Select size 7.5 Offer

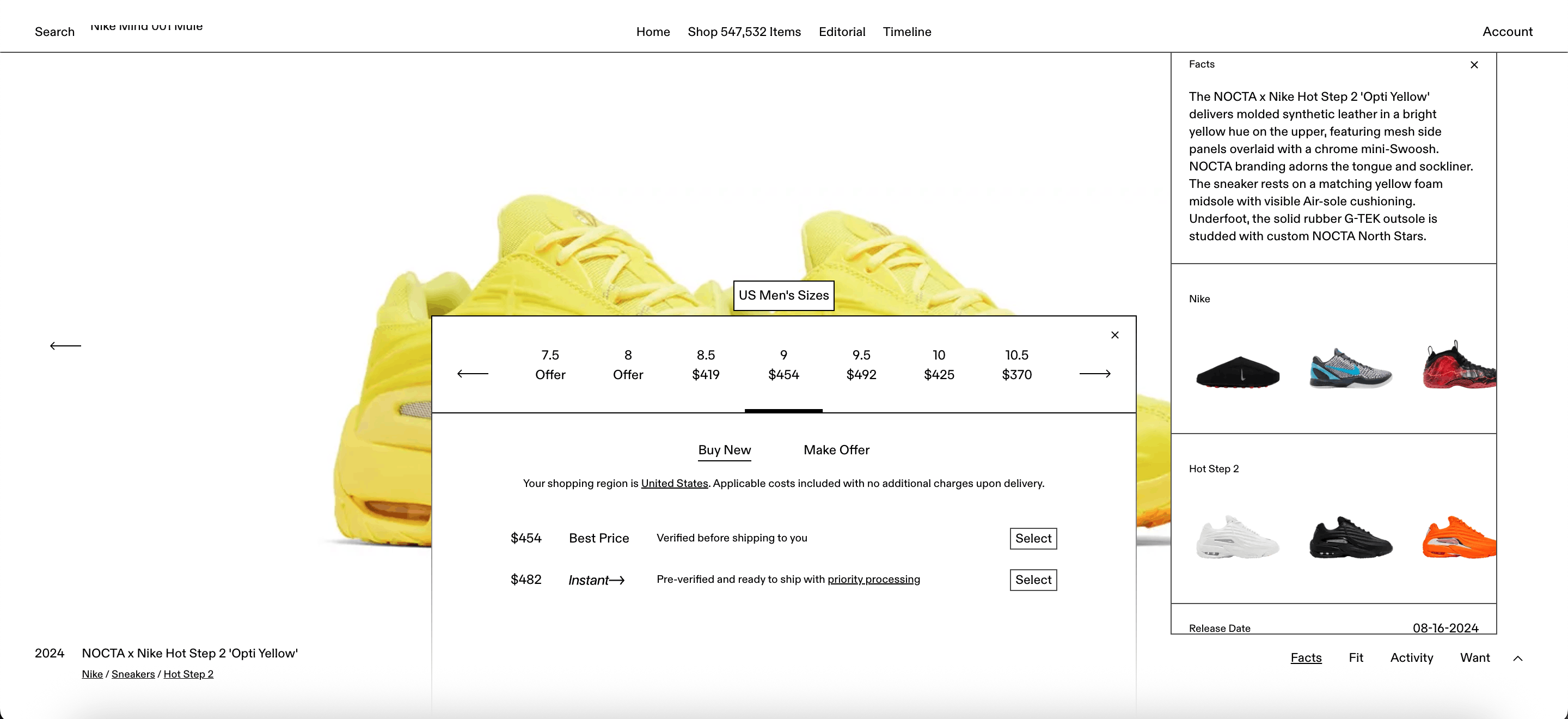click(x=550, y=365)
